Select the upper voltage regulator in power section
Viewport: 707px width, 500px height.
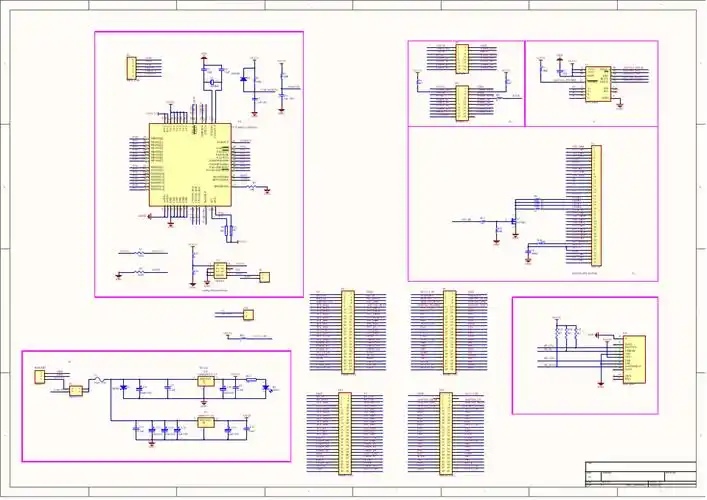coord(205,381)
